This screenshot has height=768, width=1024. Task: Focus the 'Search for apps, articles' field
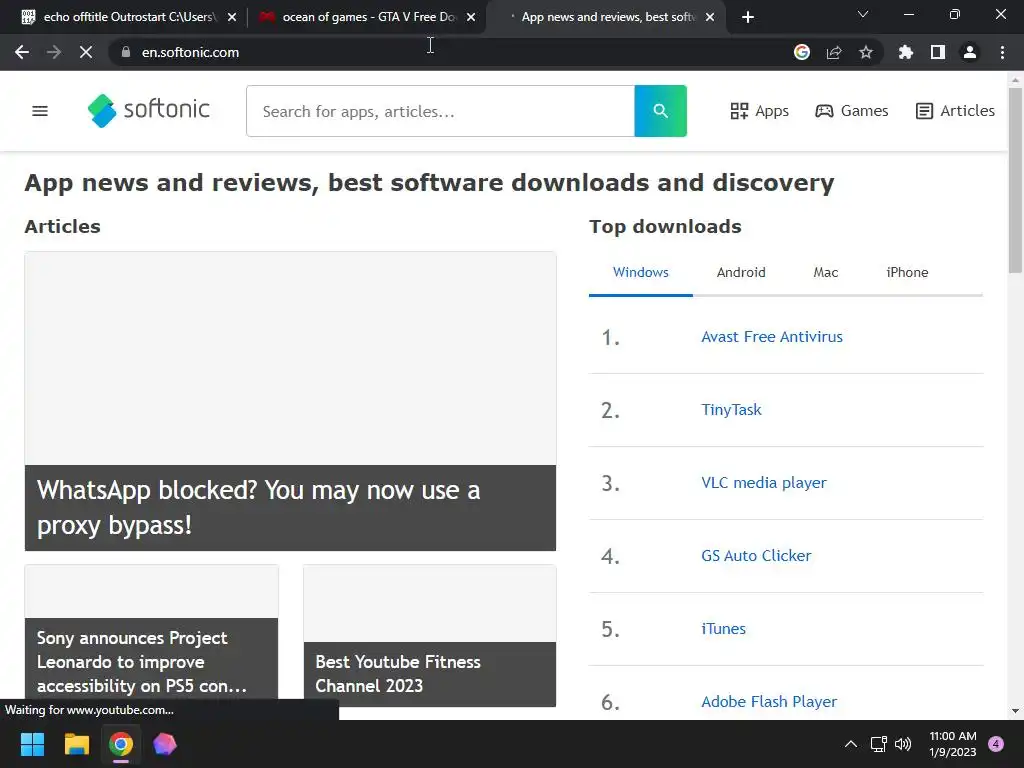tap(440, 111)
